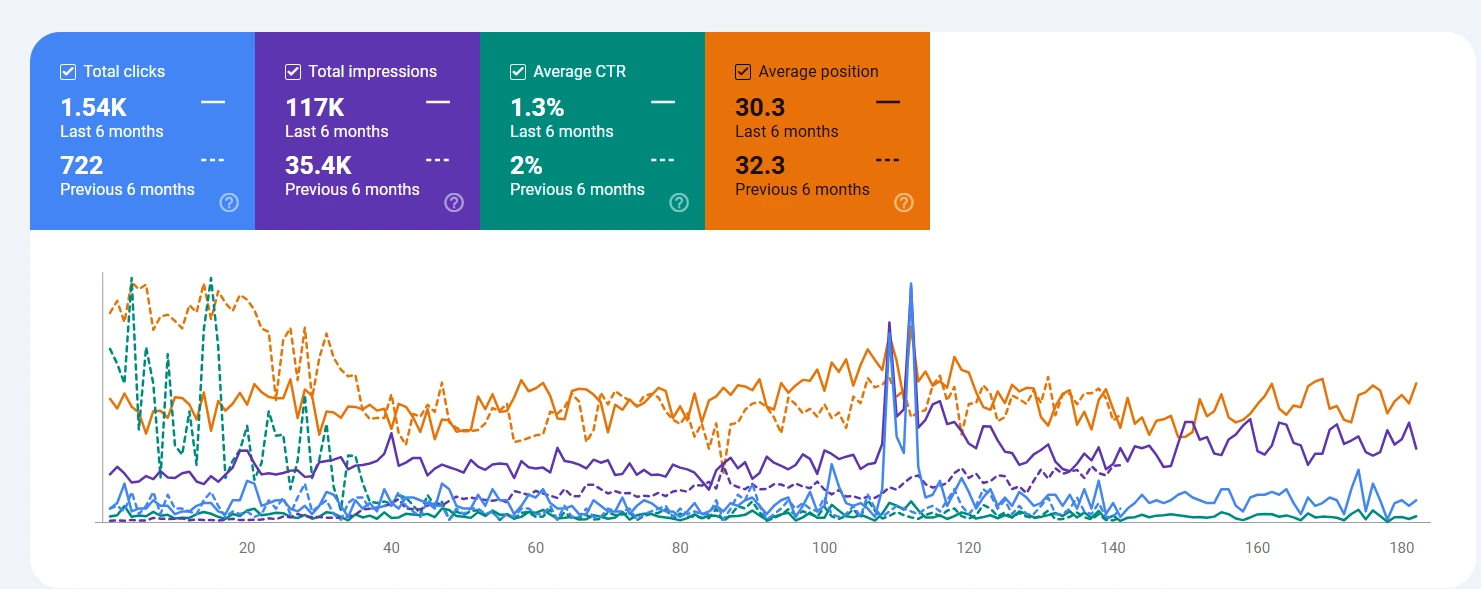Uncheck the Total clicks checkbox
1481x589 pixels.
68,72
